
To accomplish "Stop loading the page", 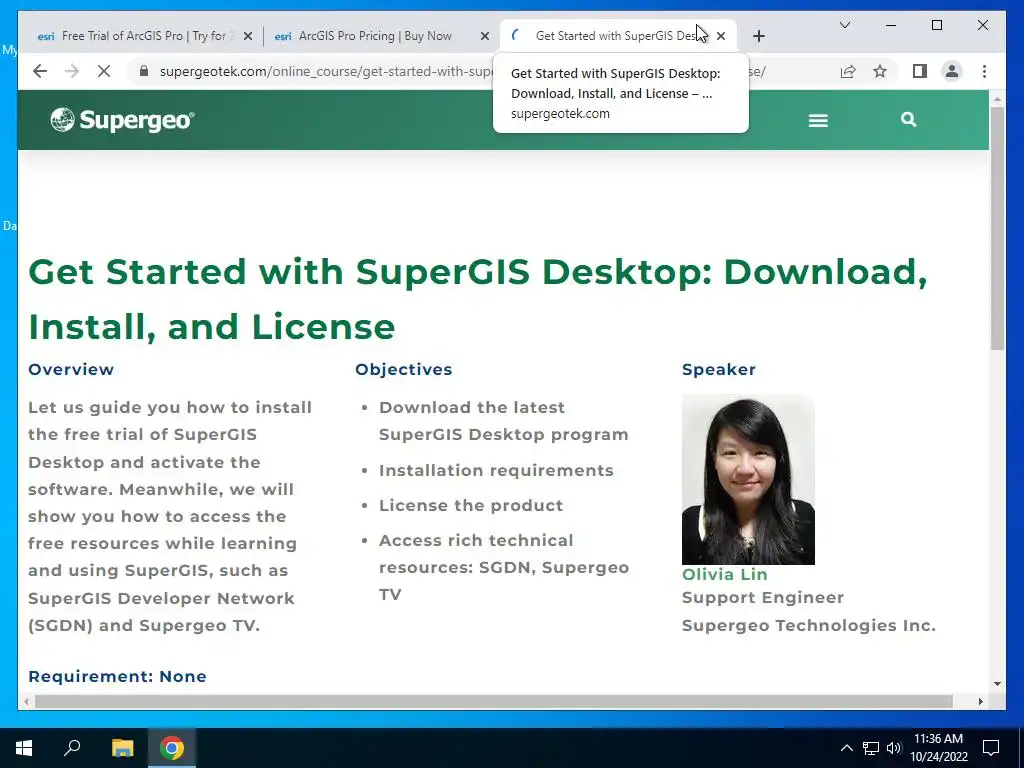I will click(x=104, y=71).
